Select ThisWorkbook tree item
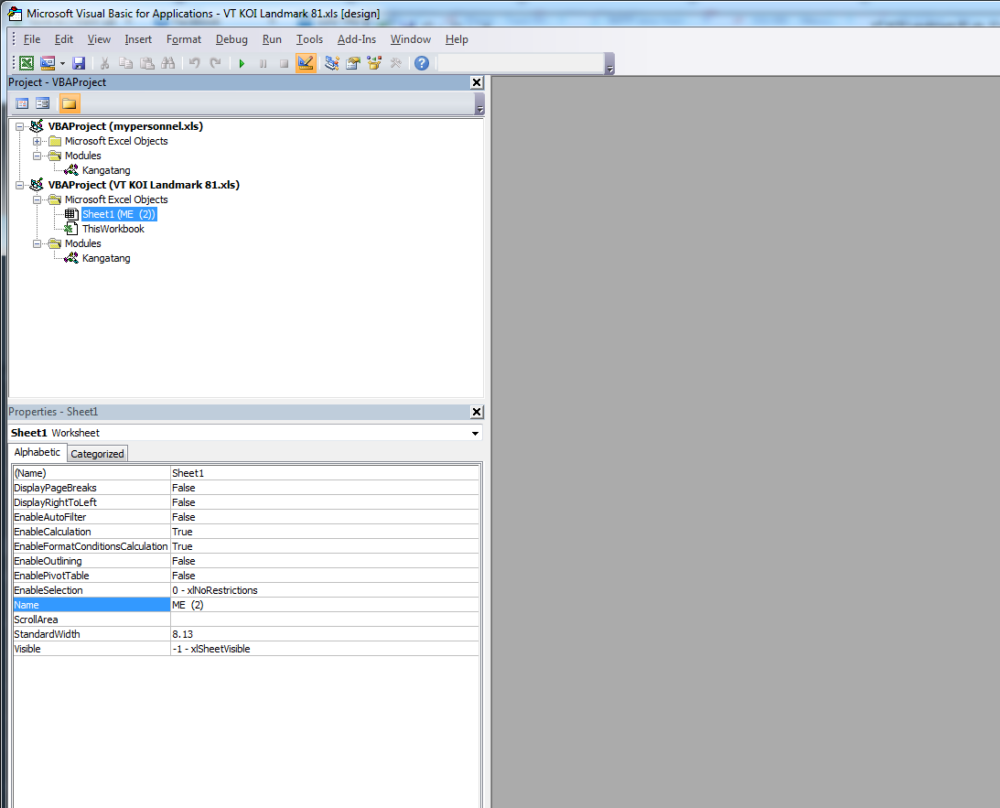 click(x=113, y=229)
